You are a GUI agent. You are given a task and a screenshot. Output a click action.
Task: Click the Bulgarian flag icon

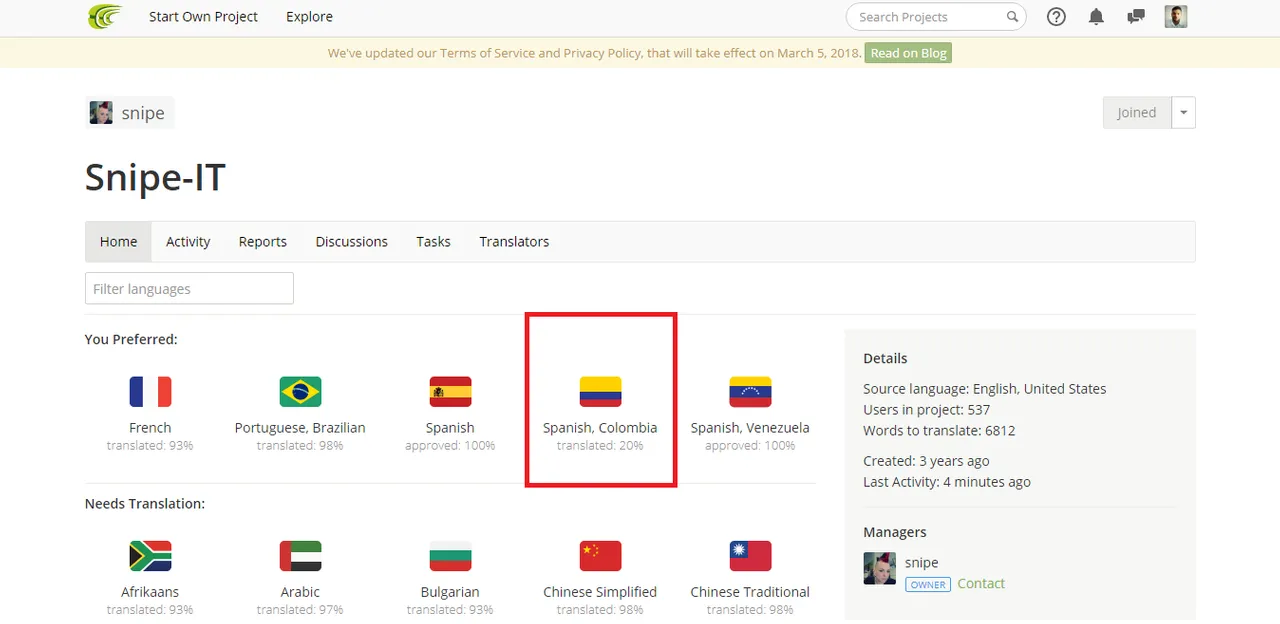pyautogui.click(x=450, y=555)
